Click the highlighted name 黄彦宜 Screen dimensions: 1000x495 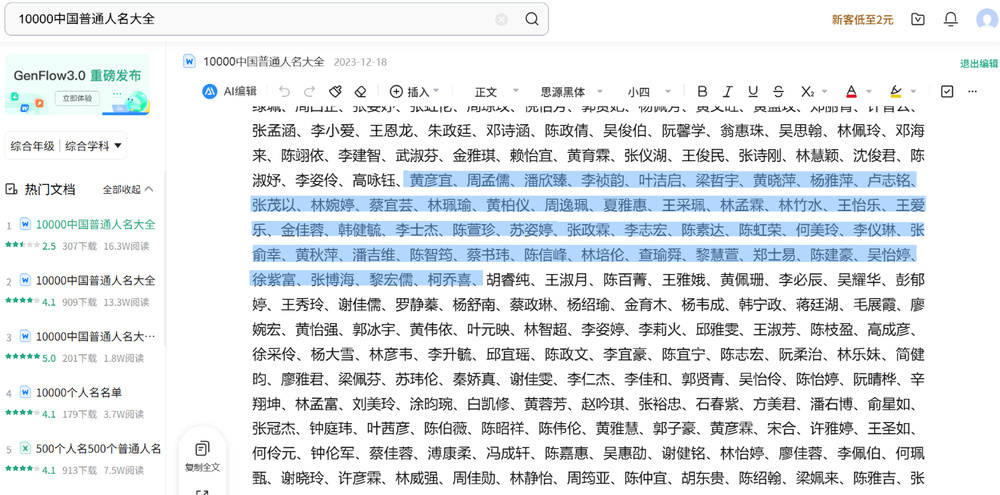[430, 180]
